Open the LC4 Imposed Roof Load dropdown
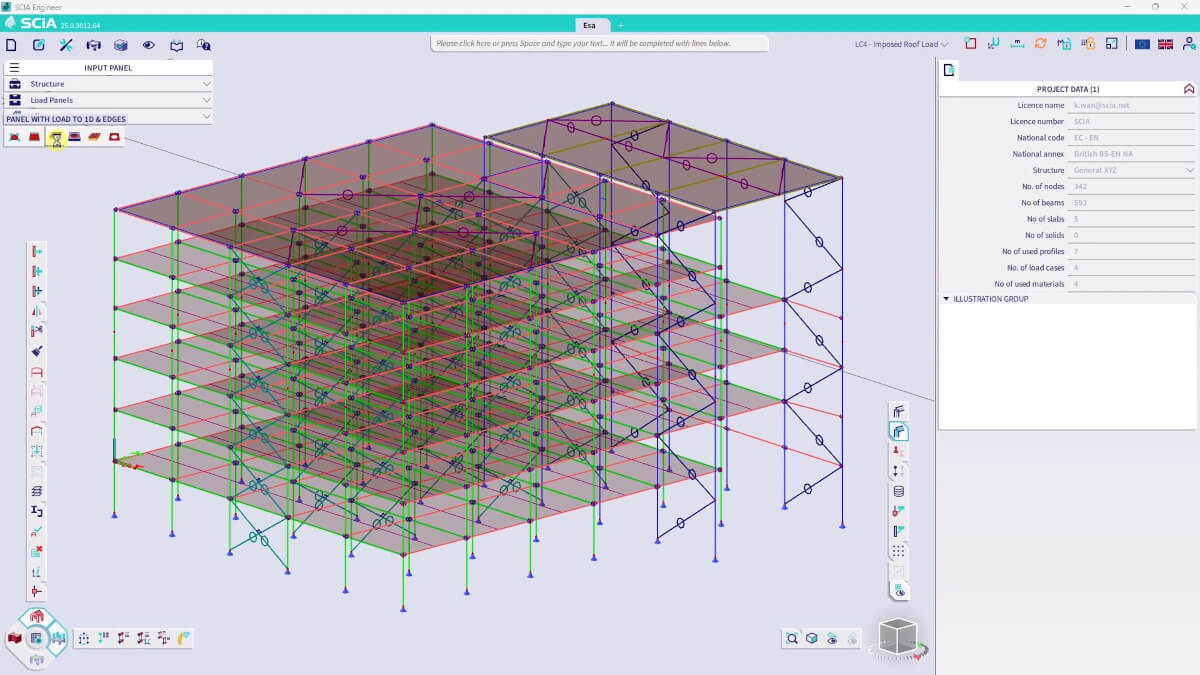The width and height of the screenshot is (1200, 675). (x=901, y=44)
